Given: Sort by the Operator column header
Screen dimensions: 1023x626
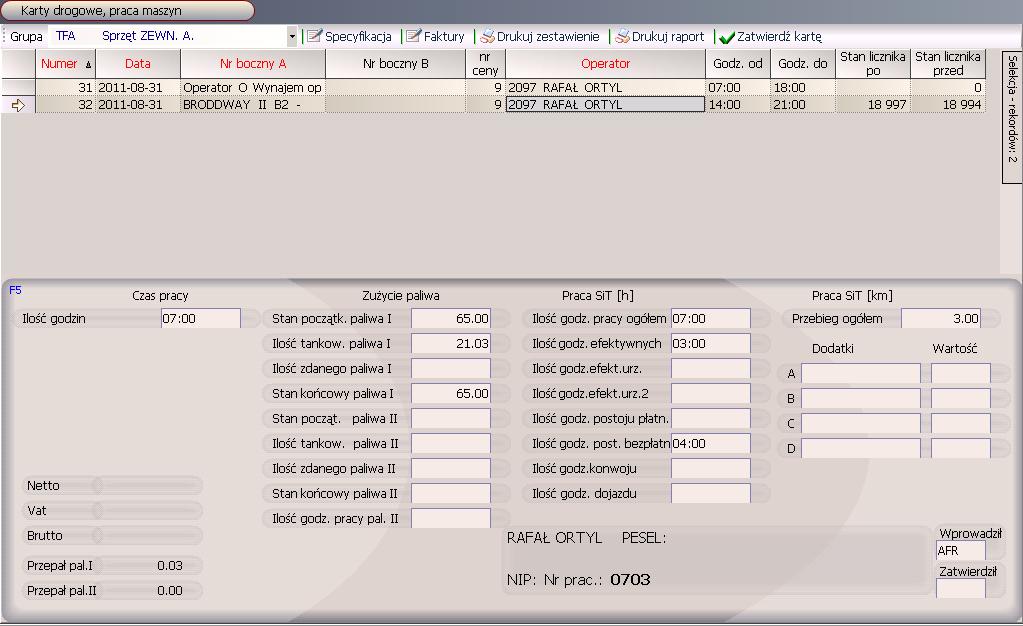Looking at the screenshot, I should [605, 64].
